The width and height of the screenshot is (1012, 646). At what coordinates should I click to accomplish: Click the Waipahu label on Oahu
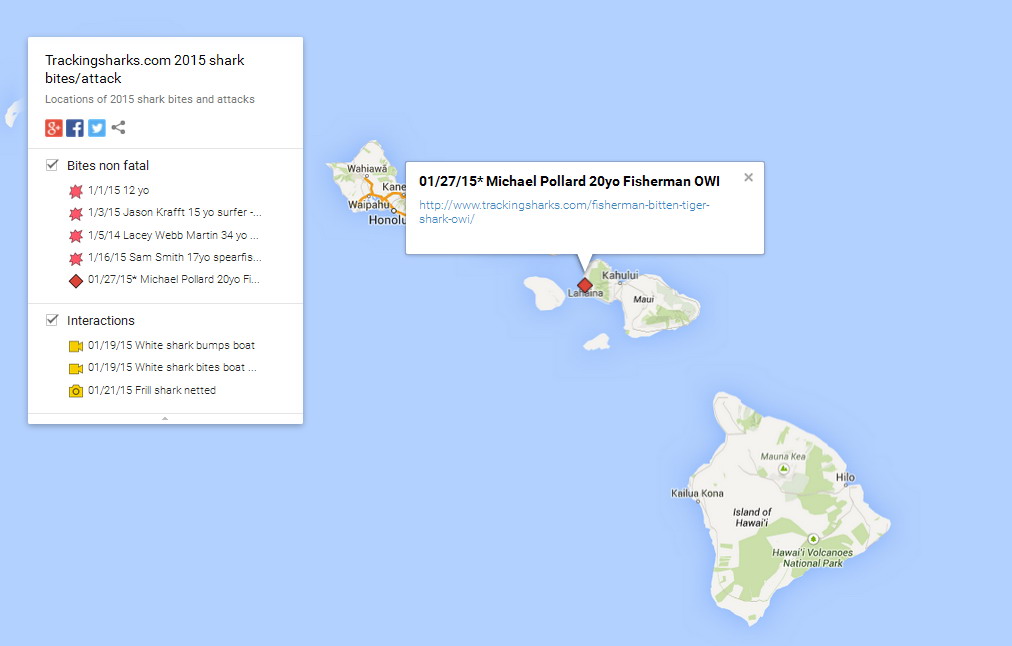369,205
